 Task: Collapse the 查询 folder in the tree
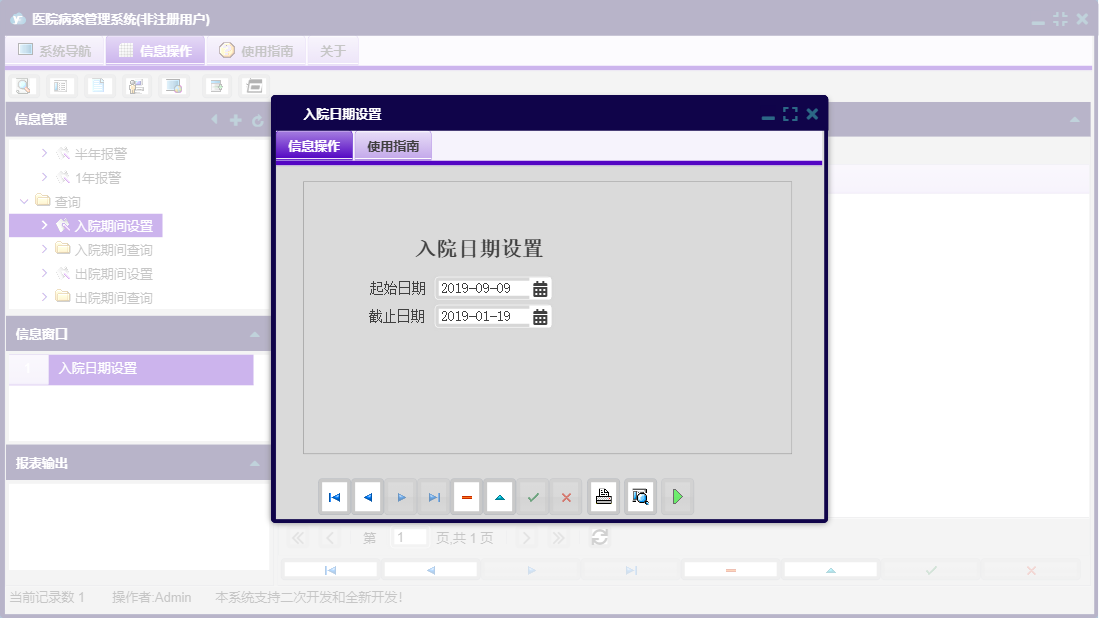25,201
